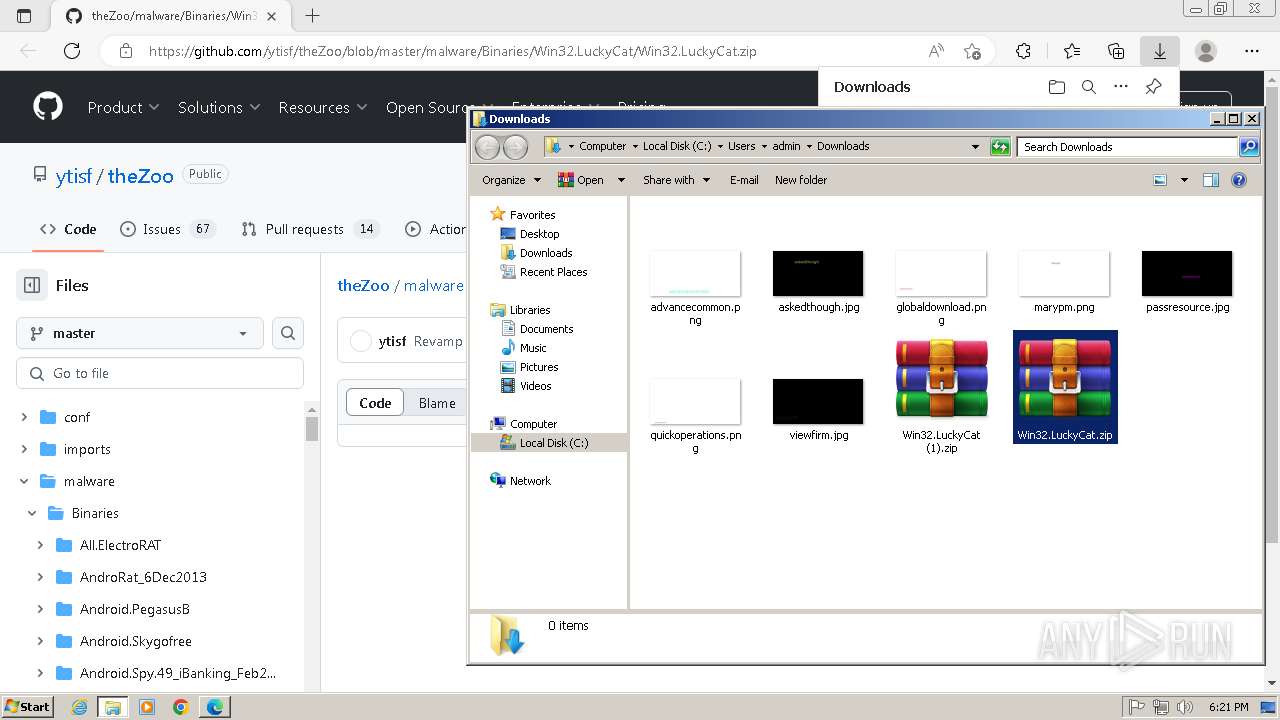Open Edge Settings and more menu
Image resolution: width=1280 pixels, height=720 pixels.
(x=1252, y=51)
